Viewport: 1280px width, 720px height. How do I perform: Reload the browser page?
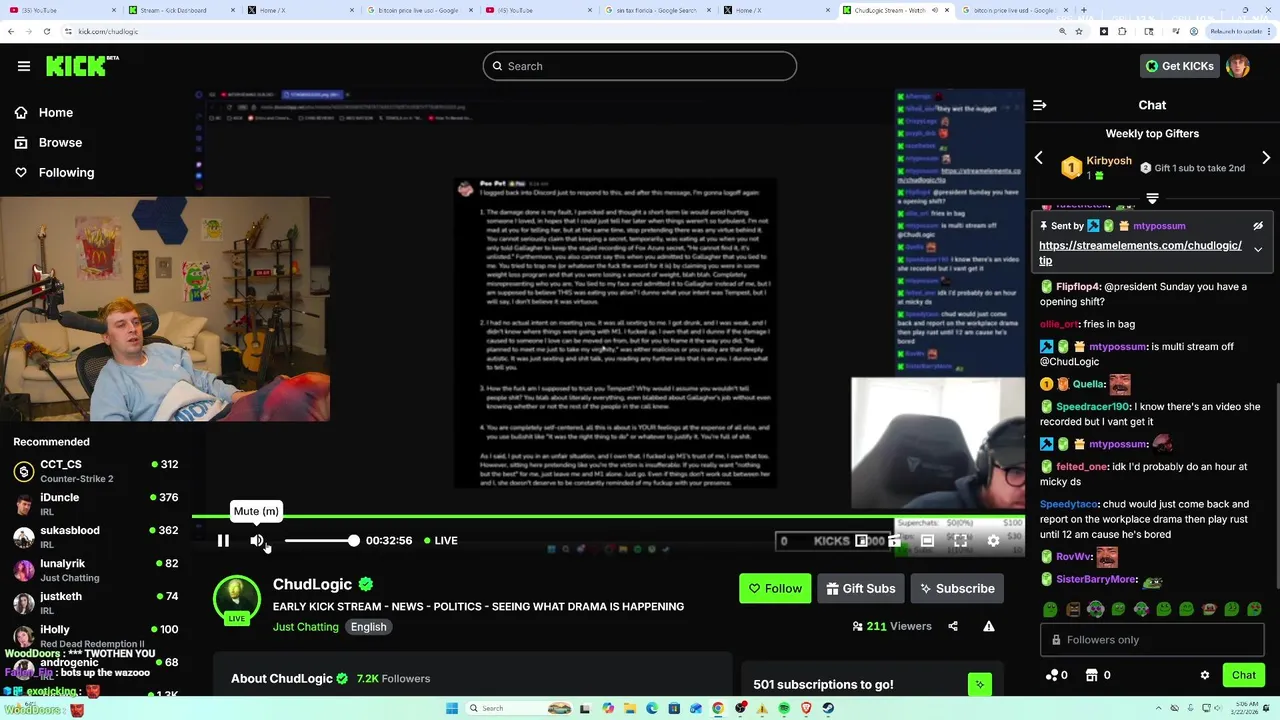tap(46, 31)
